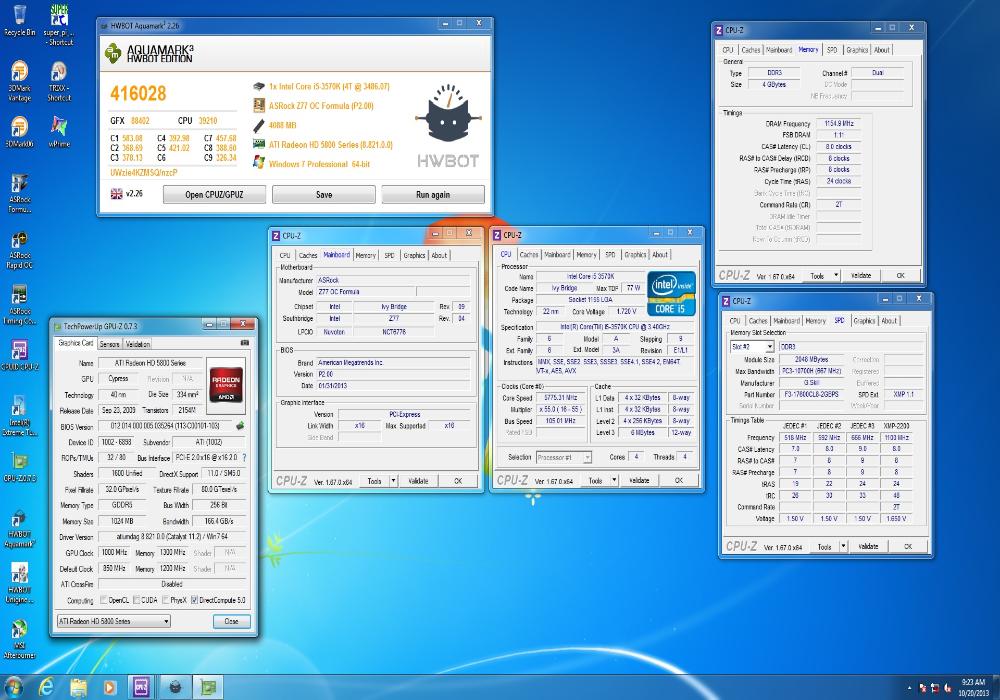This screenshot has height=700, width=1000.
Task: Click the save BIOS icon in GPU-Z
Action: 240,425
